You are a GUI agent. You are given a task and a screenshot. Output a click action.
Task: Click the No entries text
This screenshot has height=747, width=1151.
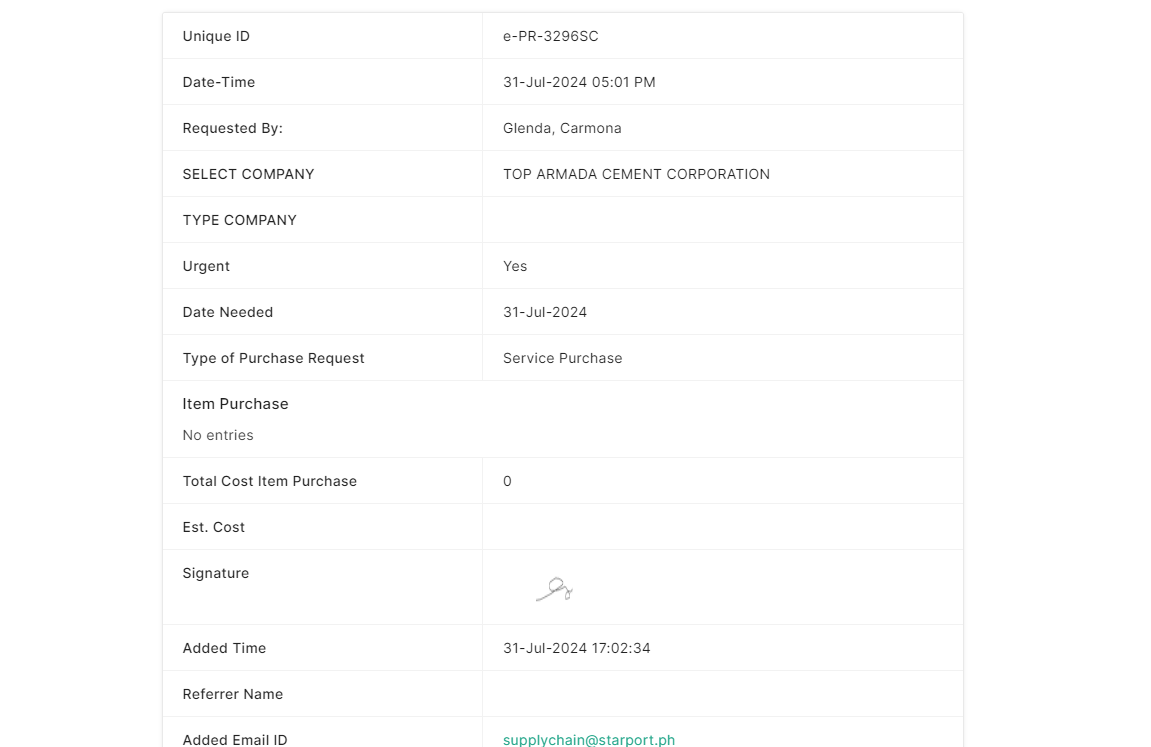[218, 435]
